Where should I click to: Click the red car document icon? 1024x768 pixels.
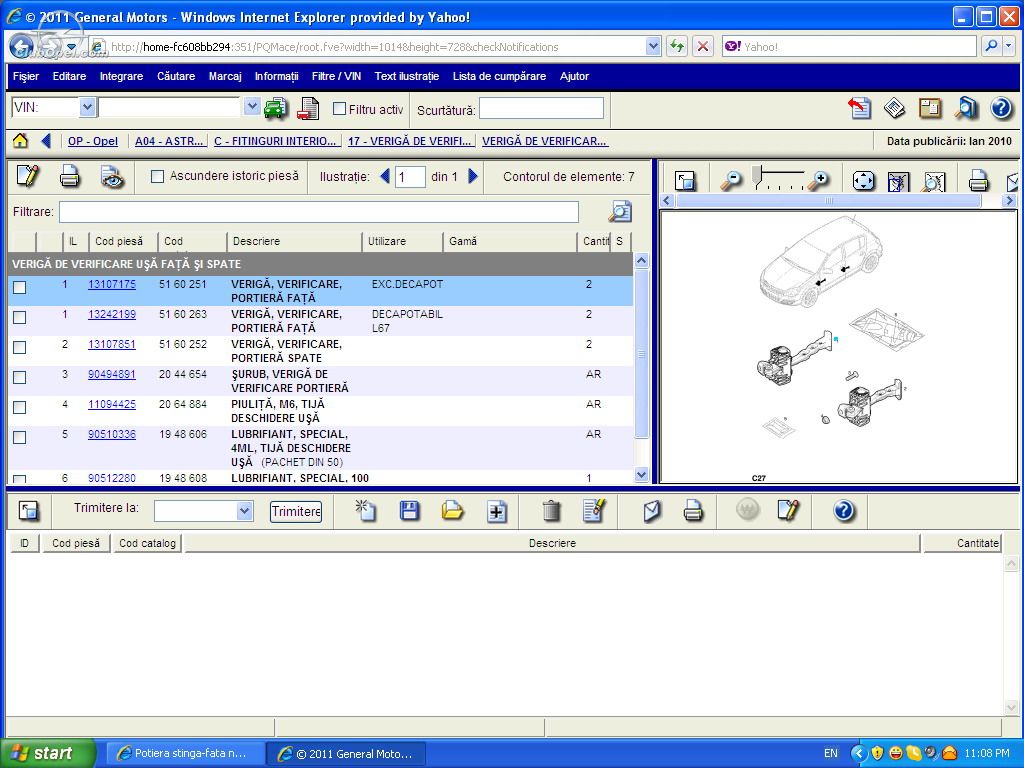(308, 108)
